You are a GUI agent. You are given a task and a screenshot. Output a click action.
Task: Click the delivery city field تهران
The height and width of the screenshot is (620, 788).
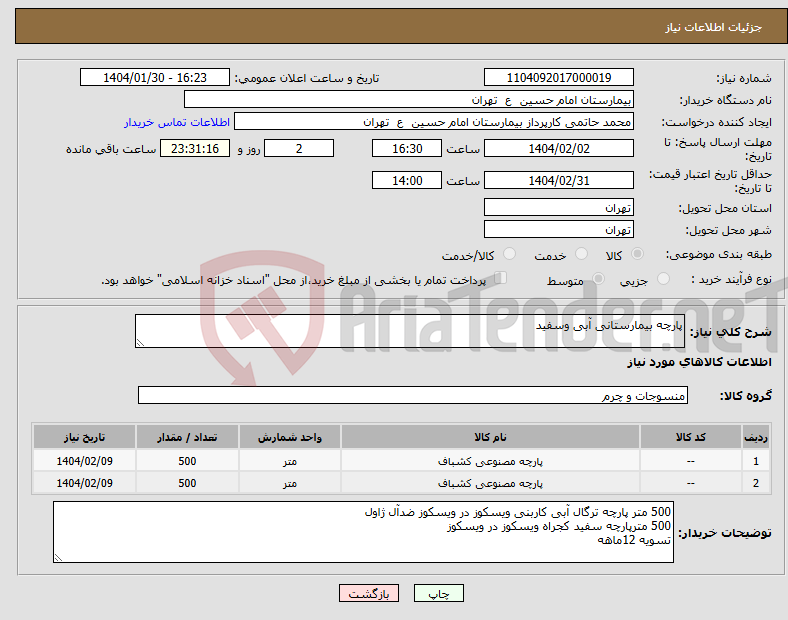pyautogui.click(x=559, y=229)
